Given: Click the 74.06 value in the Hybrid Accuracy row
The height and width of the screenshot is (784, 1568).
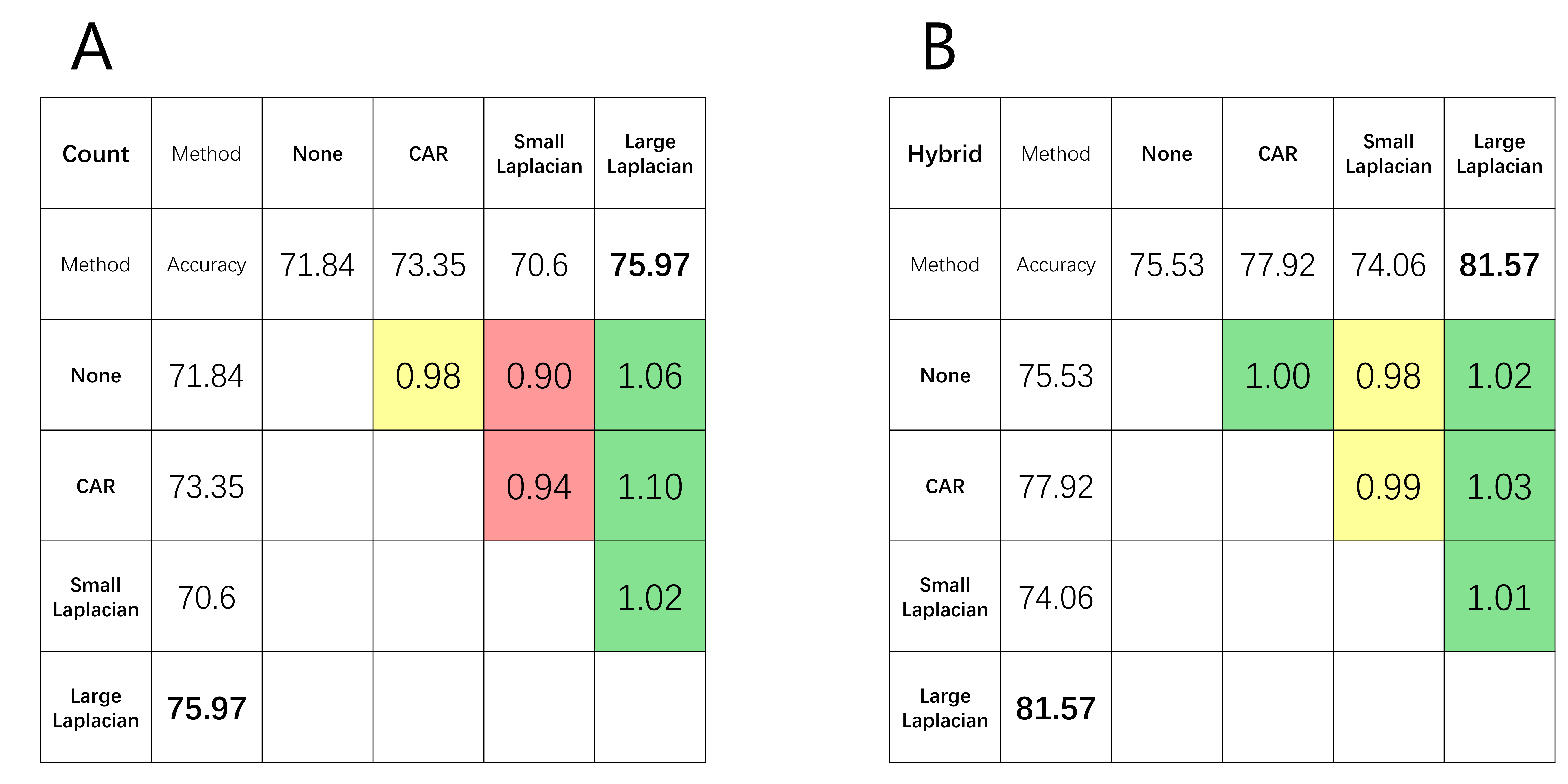Looking at the screenshot, I should pyautogui.click(x=1388, y=265).
